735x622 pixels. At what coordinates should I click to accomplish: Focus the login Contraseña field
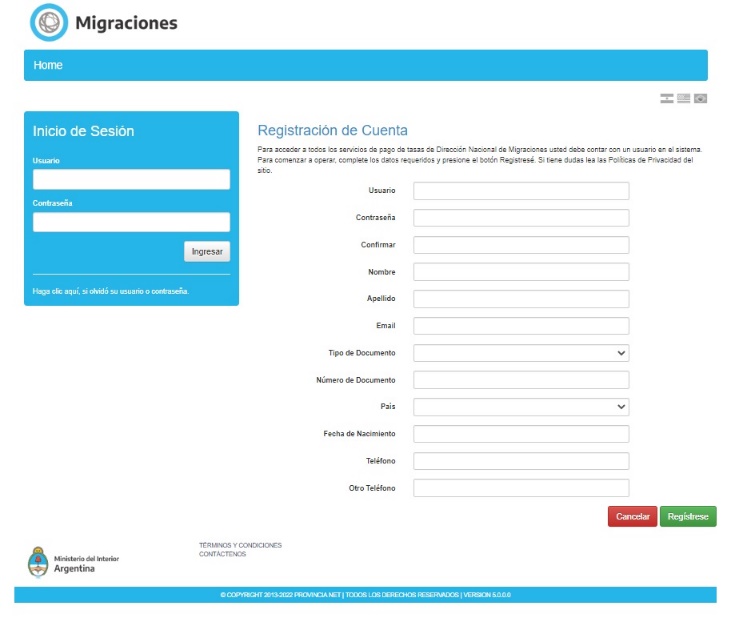131,222
